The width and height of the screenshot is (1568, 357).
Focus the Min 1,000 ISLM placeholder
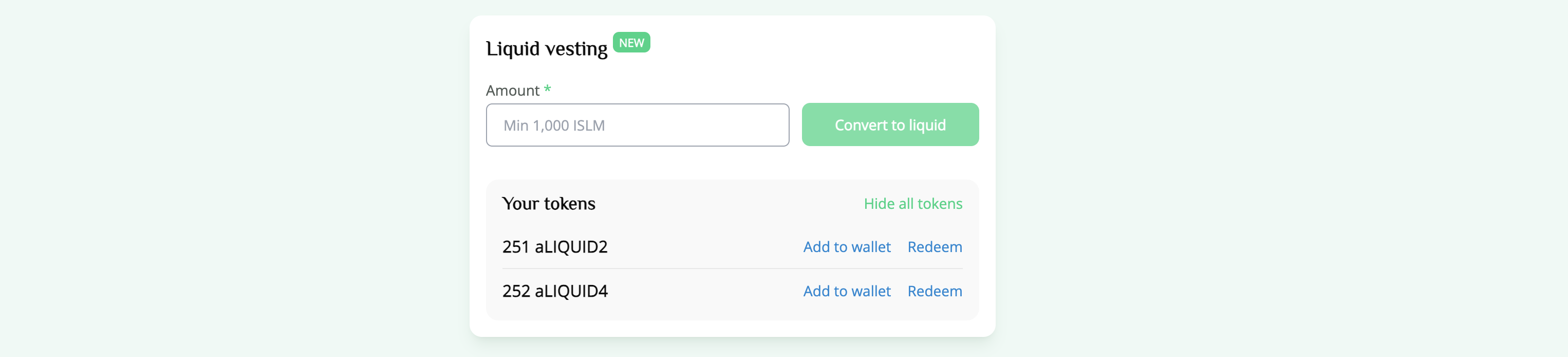click(554, 126)
